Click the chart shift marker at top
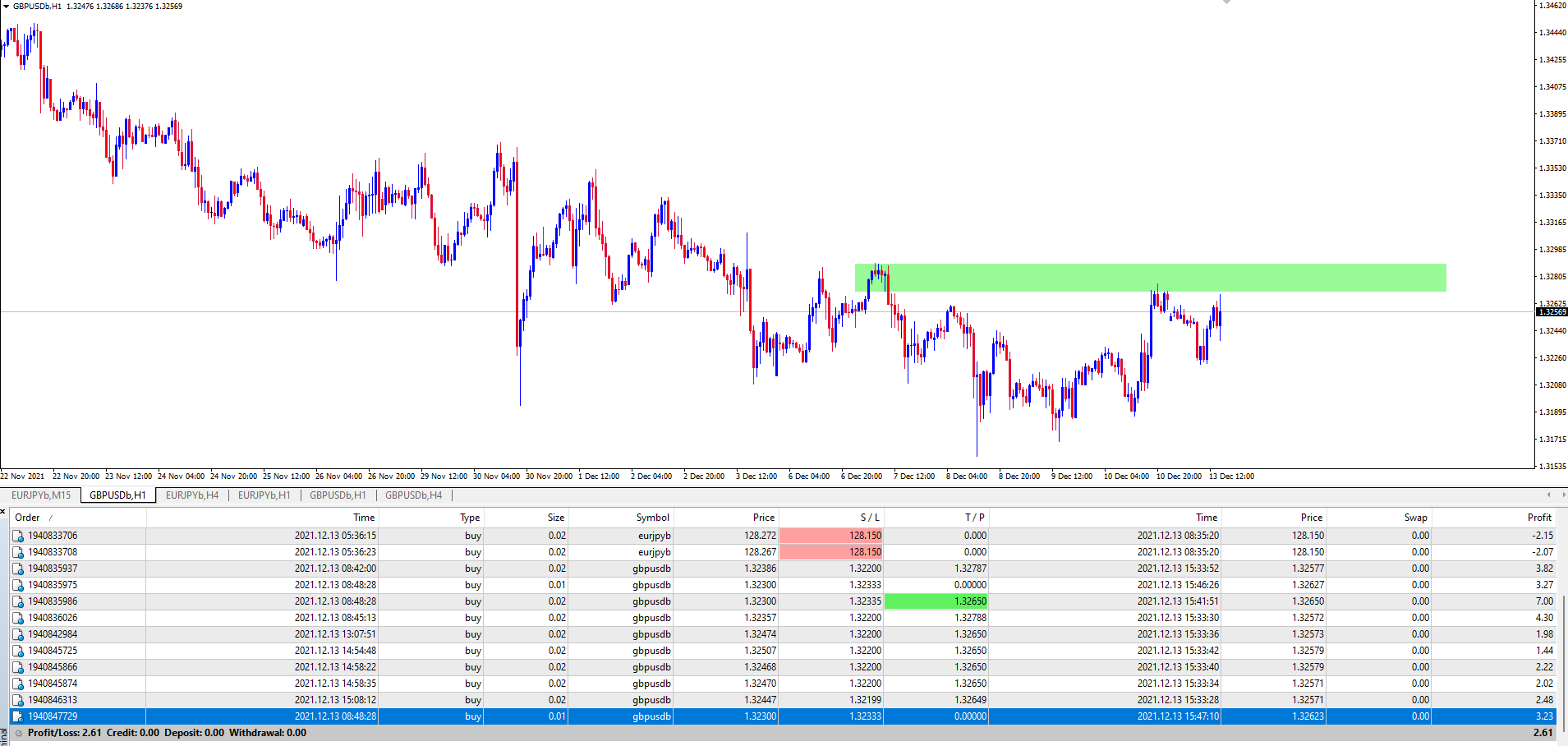 pos(1226,2)
